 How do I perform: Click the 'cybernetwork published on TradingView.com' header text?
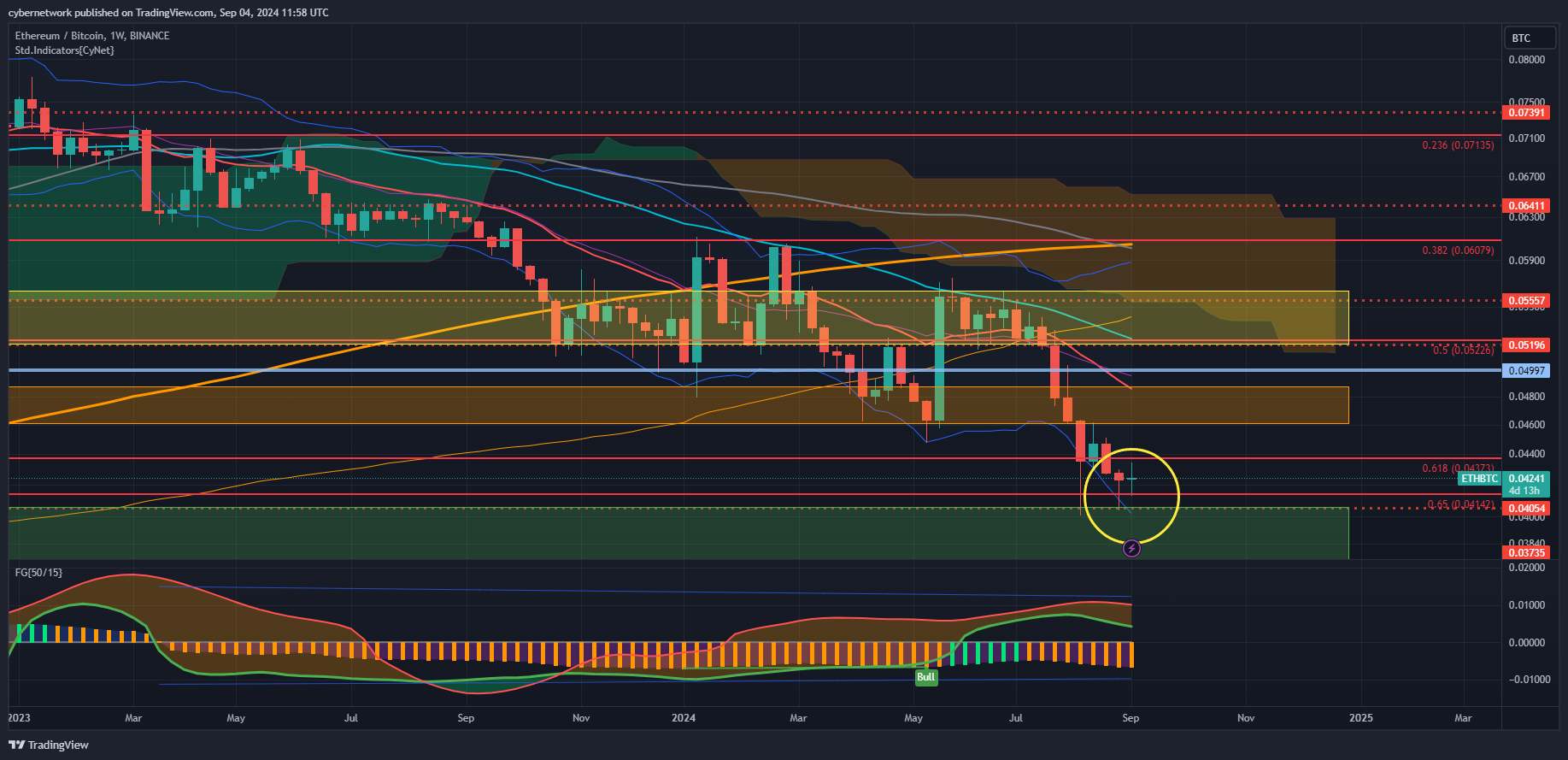[111, 13]
